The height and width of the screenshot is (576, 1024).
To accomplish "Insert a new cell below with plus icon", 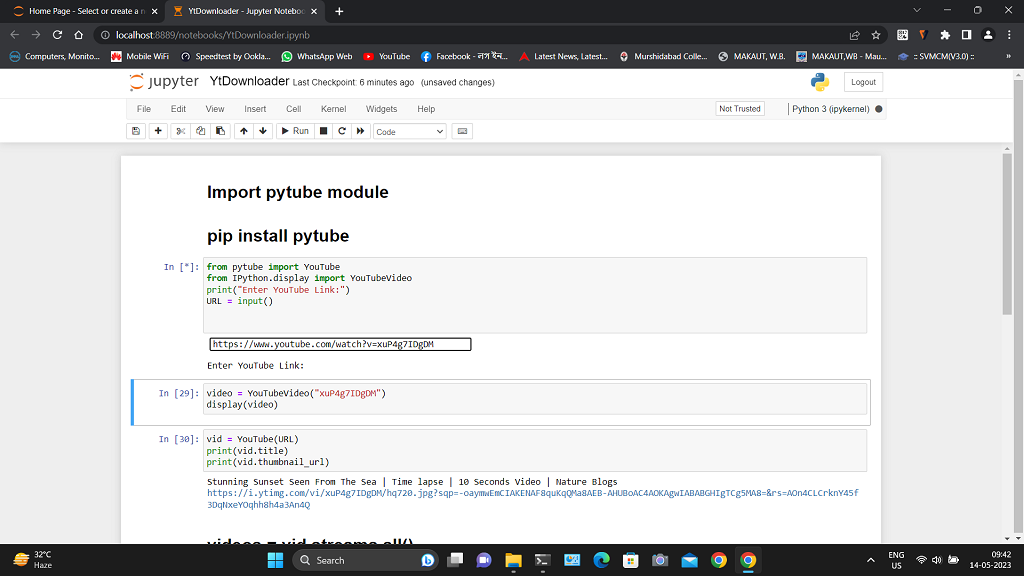I will point(158,131).
